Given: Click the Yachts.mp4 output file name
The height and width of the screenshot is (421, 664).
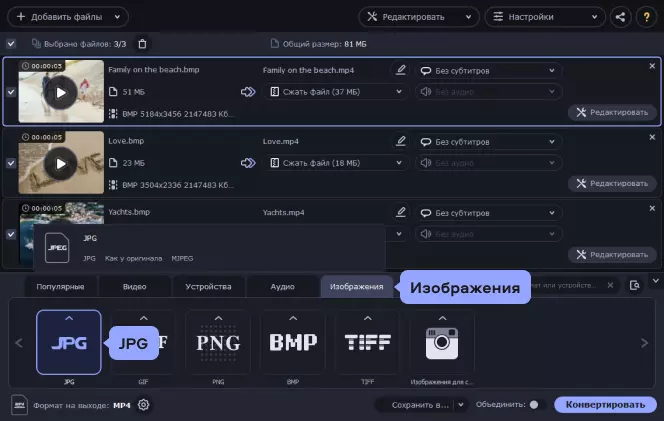Looking at the screenshot, I should [x=283, y=213].
